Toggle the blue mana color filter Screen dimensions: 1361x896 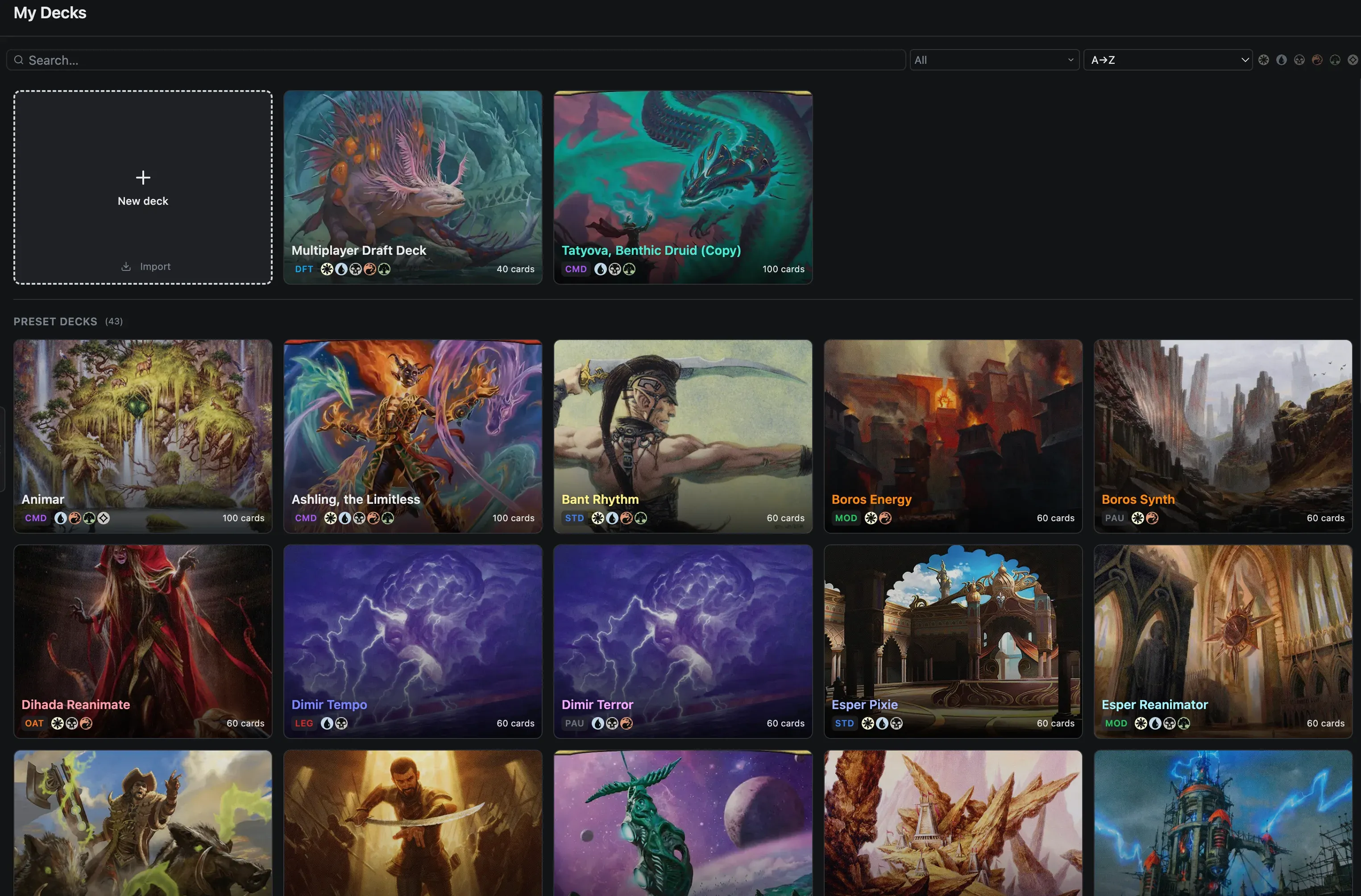coord(1281,60)
